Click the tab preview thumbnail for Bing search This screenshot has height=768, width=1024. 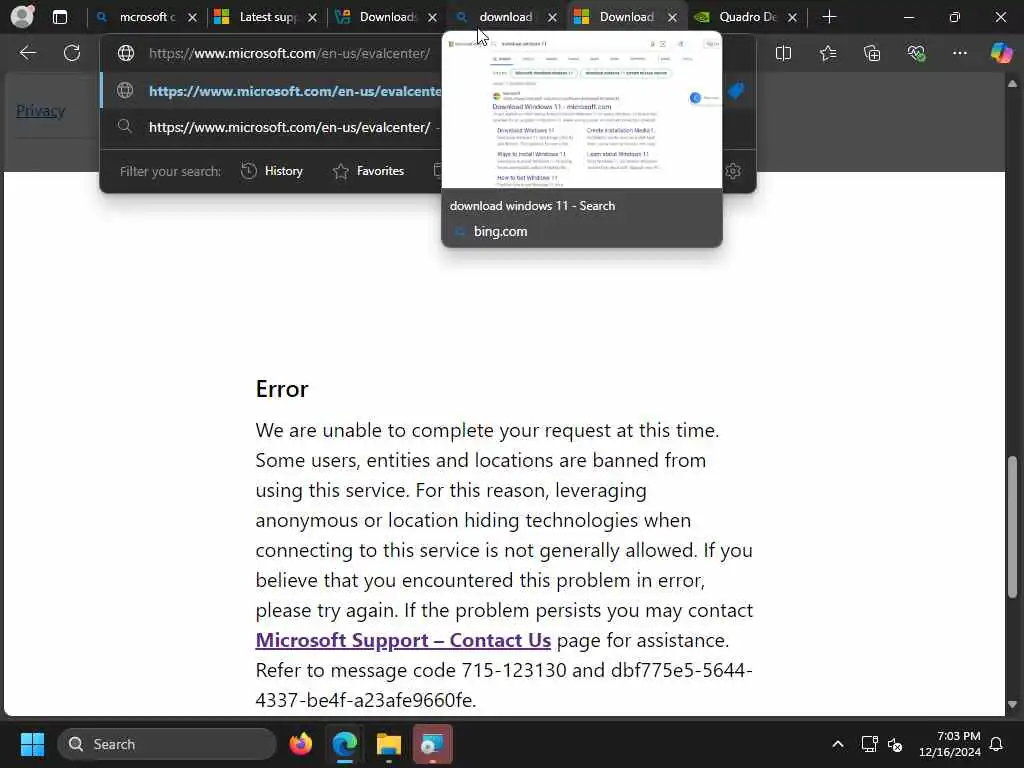582,110
